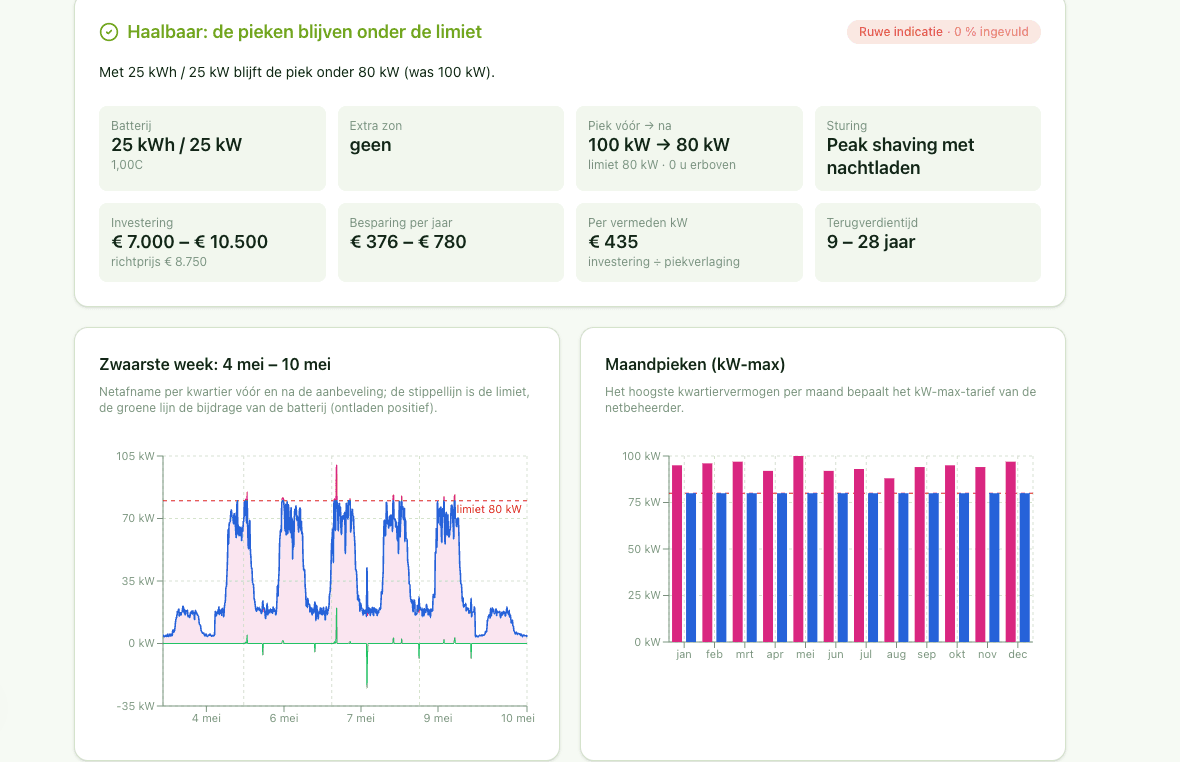Click the Besparing per jaar value '€ 376 – € 780'
Screen dimensions: 1180x762
tap(408, 241)
